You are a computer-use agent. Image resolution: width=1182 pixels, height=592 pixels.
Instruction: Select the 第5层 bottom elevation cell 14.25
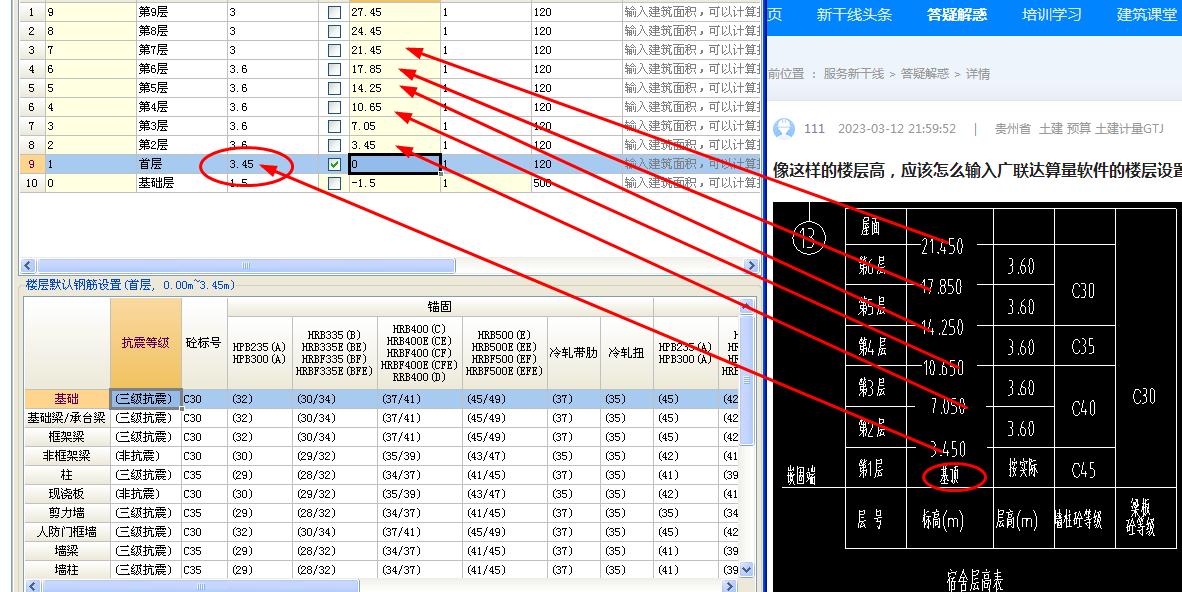tap(394, 87)
